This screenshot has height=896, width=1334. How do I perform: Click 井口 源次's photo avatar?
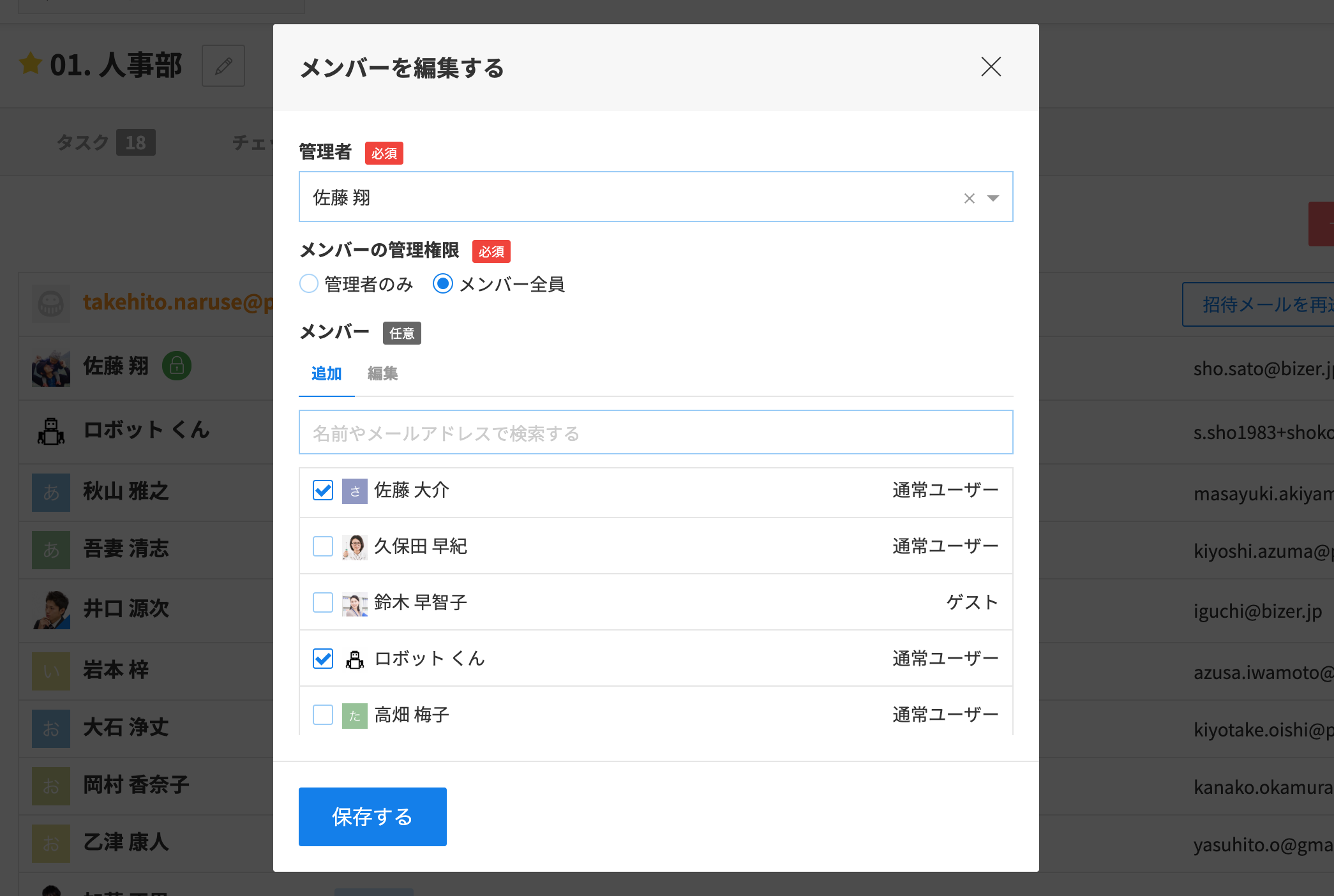coord(51,610)
